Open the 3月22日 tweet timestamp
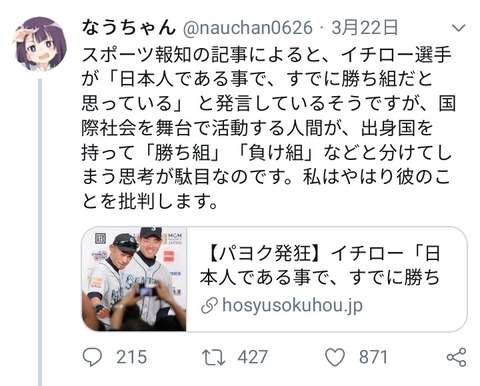This screenshot has height=386, width=480. (x=365, y=28)
